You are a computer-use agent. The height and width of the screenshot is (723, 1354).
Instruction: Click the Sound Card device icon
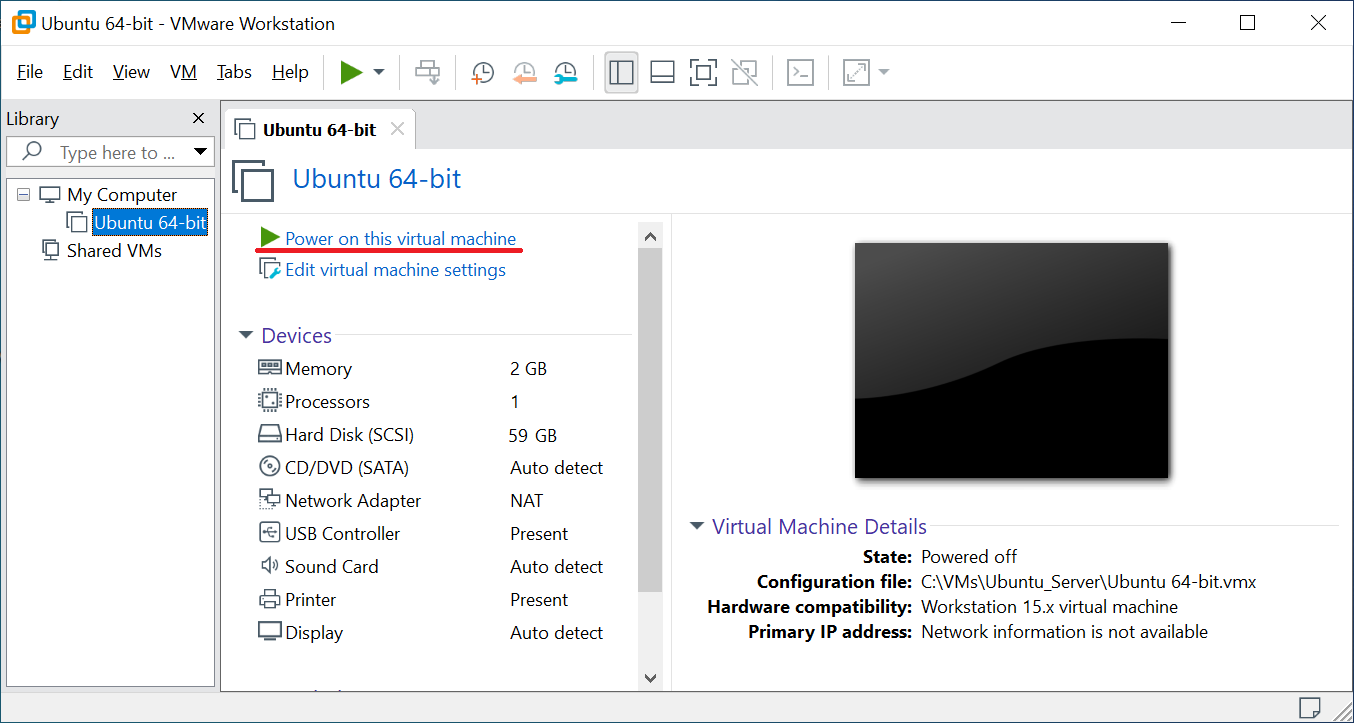click(x=270, y=565)
